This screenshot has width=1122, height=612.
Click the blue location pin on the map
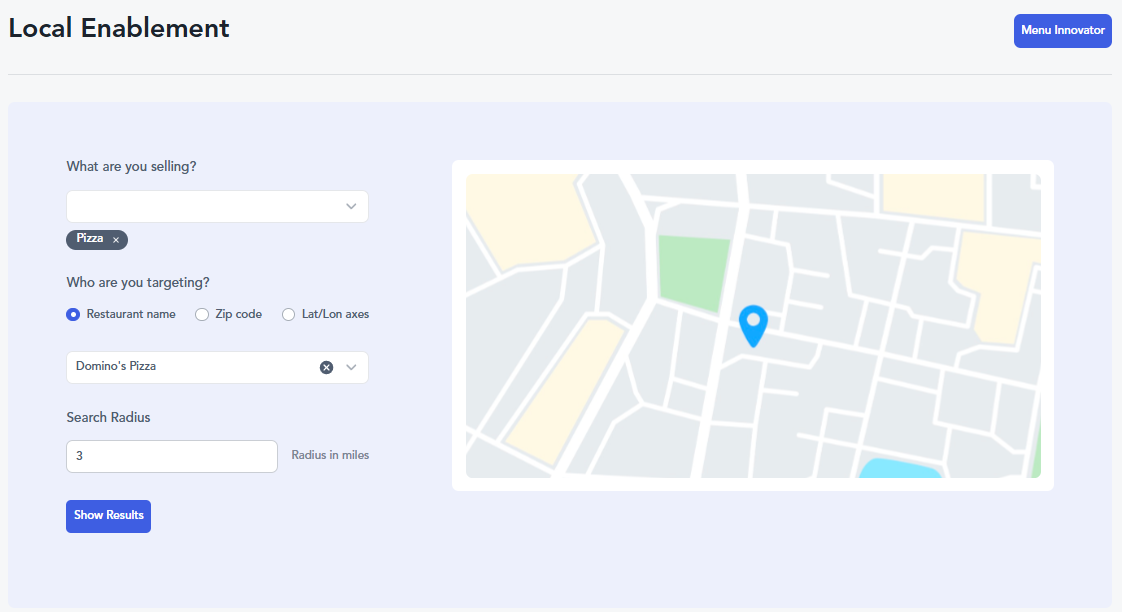752,324
